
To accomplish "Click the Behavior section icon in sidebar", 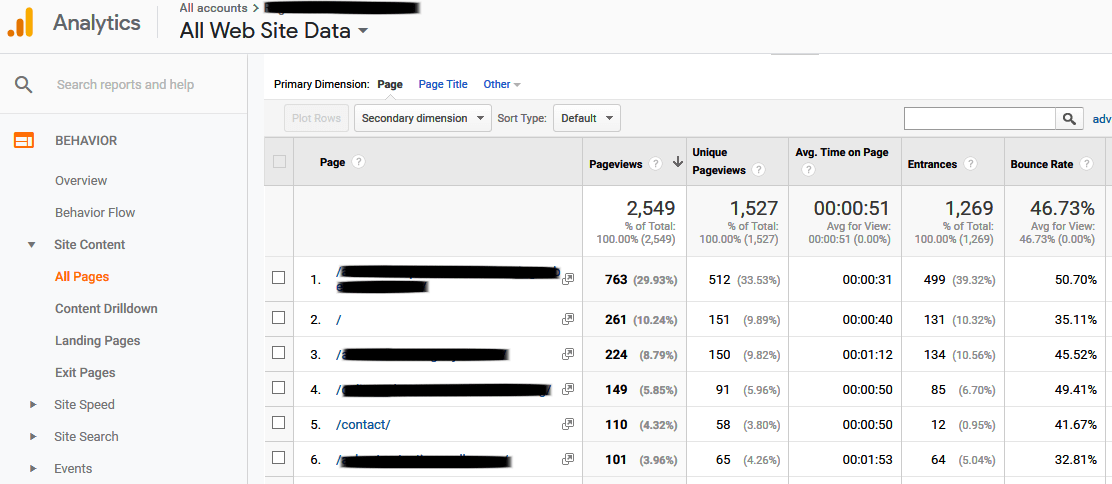I will [x=23, y=141].
